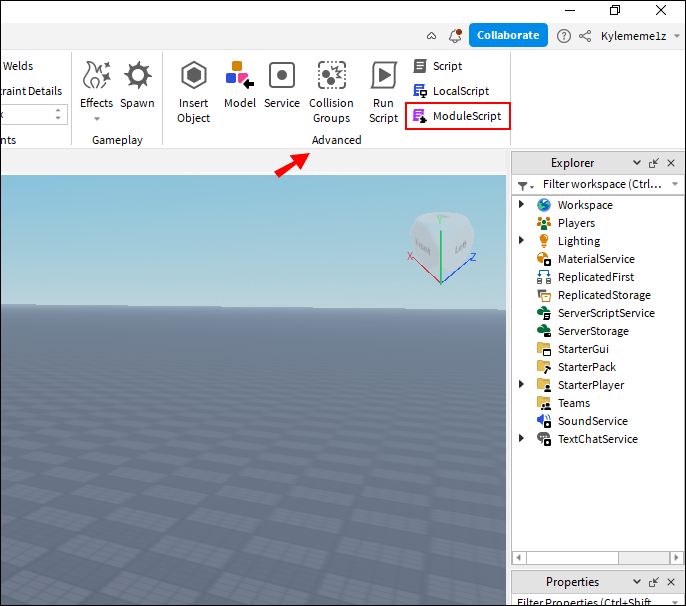The image size is (686, 606).
Task: Expand the Effects dropdown arrow
Action: (x=97, y=119)
